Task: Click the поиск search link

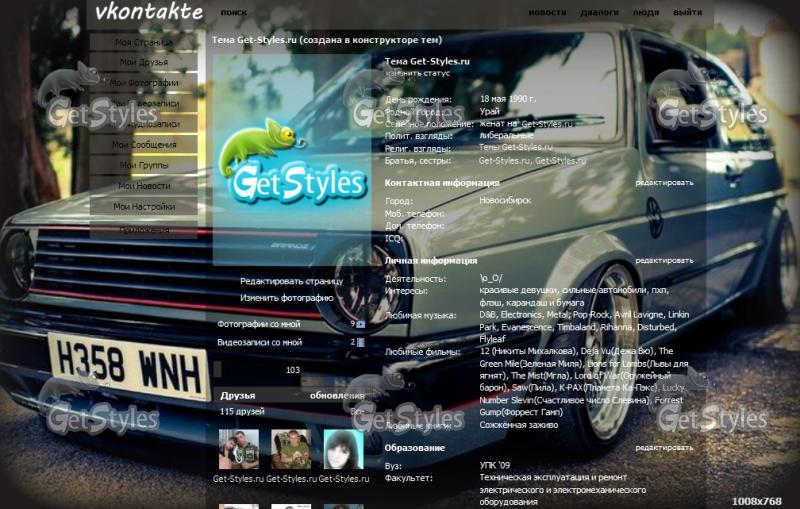Action: (234, 13)
